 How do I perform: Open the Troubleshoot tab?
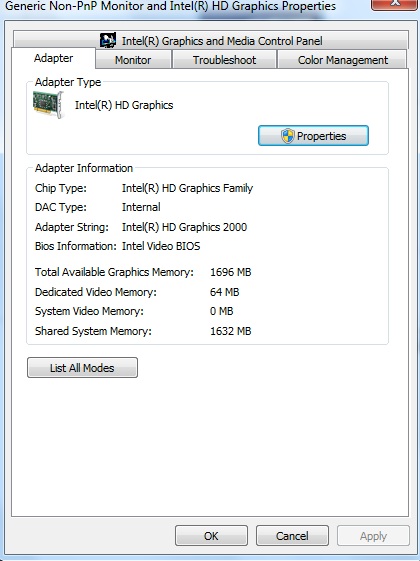click(x=224, y=60)
